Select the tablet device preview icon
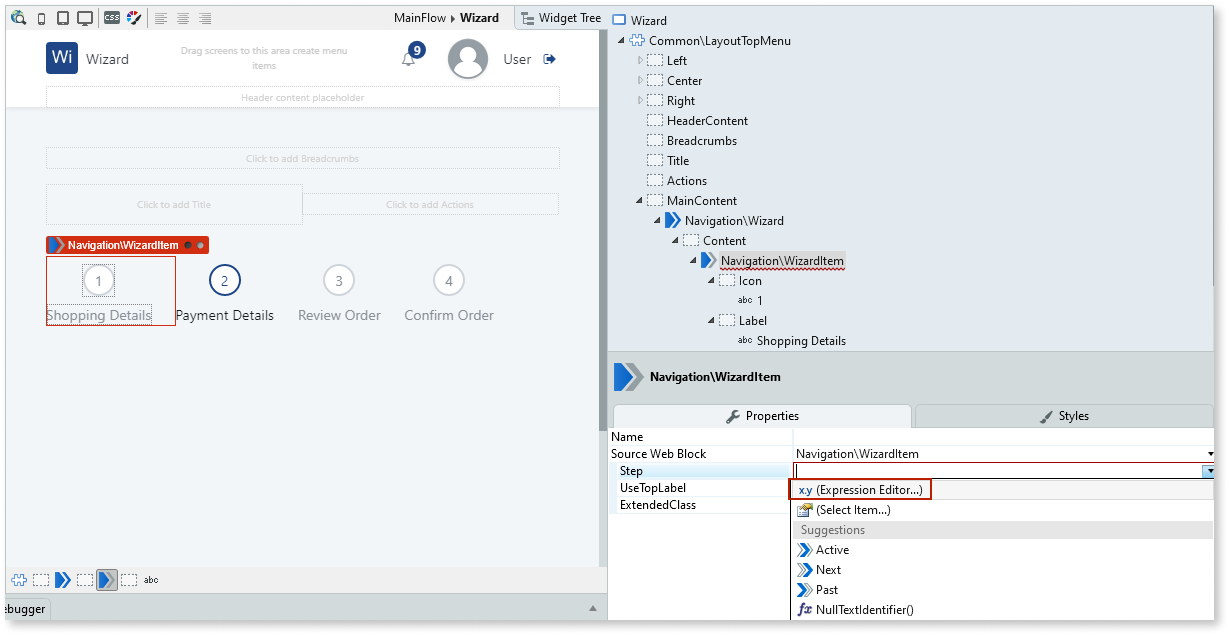1229x635 pixels. point(63,17)
